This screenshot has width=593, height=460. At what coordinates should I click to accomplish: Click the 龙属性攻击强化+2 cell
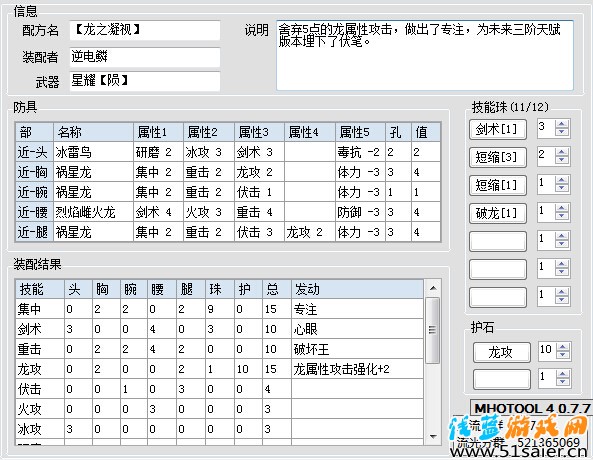click(x=357, y=369)
